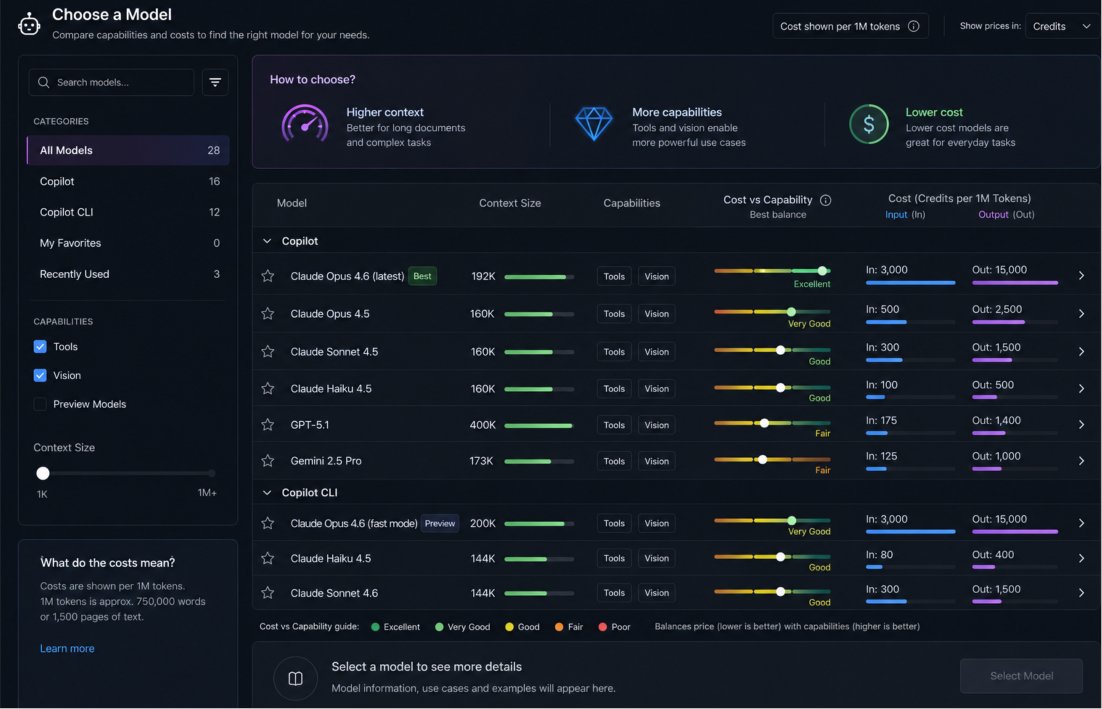This screenshot has height=709, width=1102.
Task: Select the All Models category
Action: 128,150
